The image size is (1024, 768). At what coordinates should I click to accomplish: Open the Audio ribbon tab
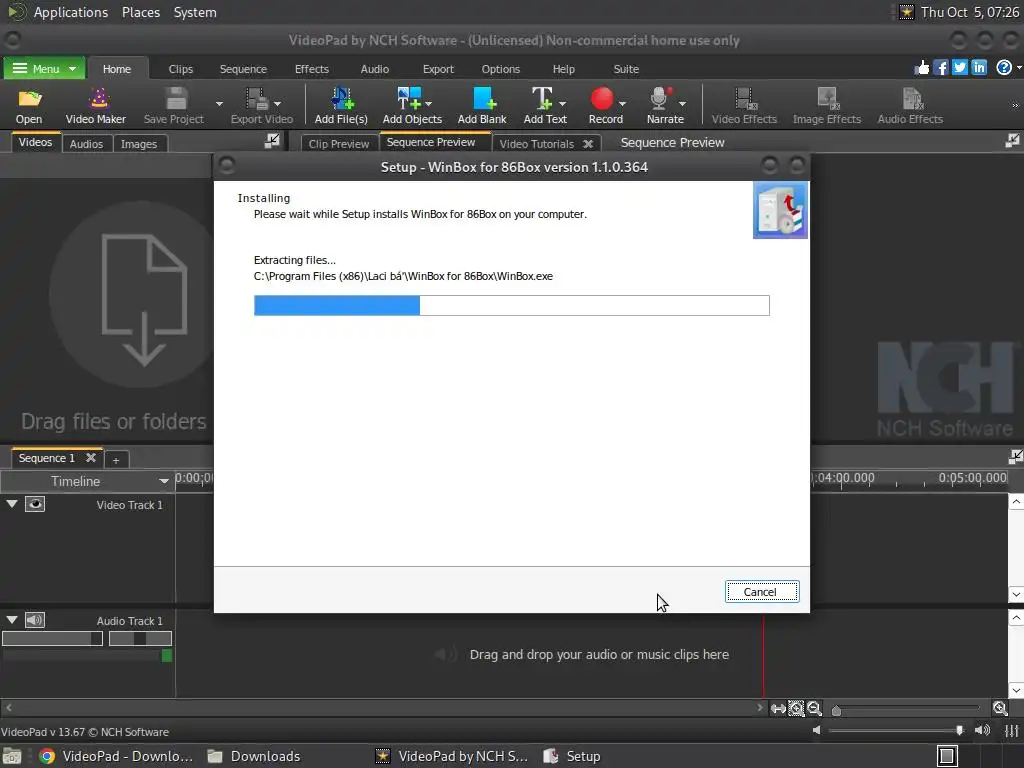[x=374, y=69]
